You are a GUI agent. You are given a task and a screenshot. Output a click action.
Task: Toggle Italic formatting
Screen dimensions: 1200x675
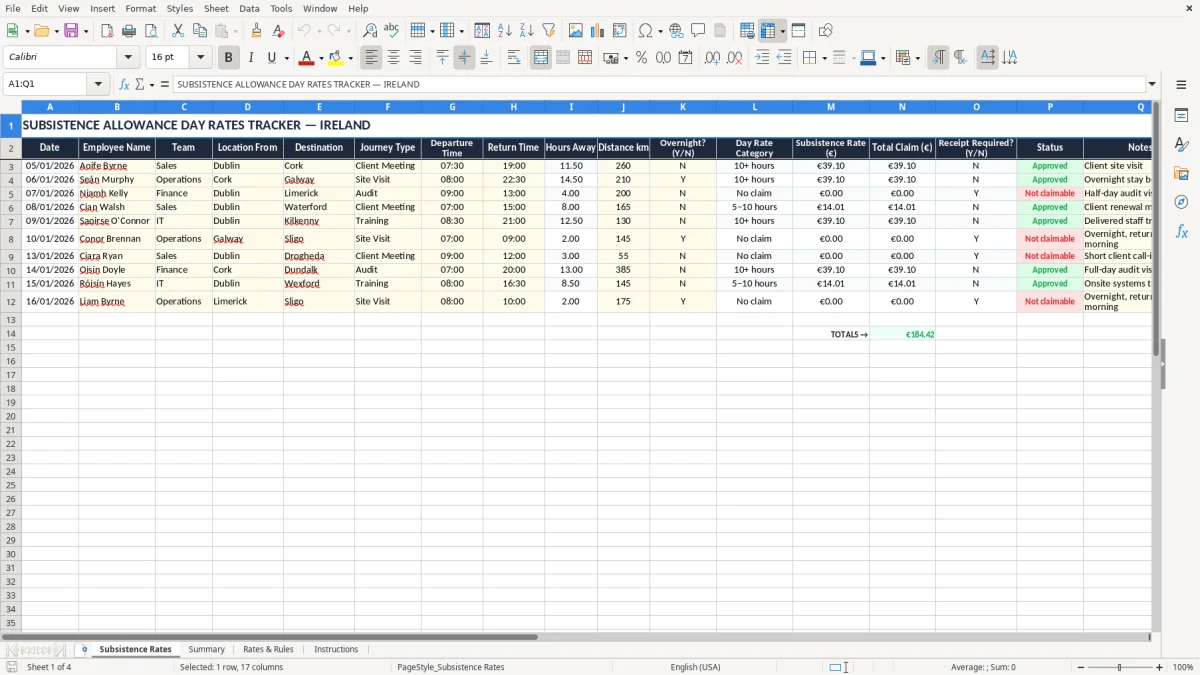click(251, 58)
